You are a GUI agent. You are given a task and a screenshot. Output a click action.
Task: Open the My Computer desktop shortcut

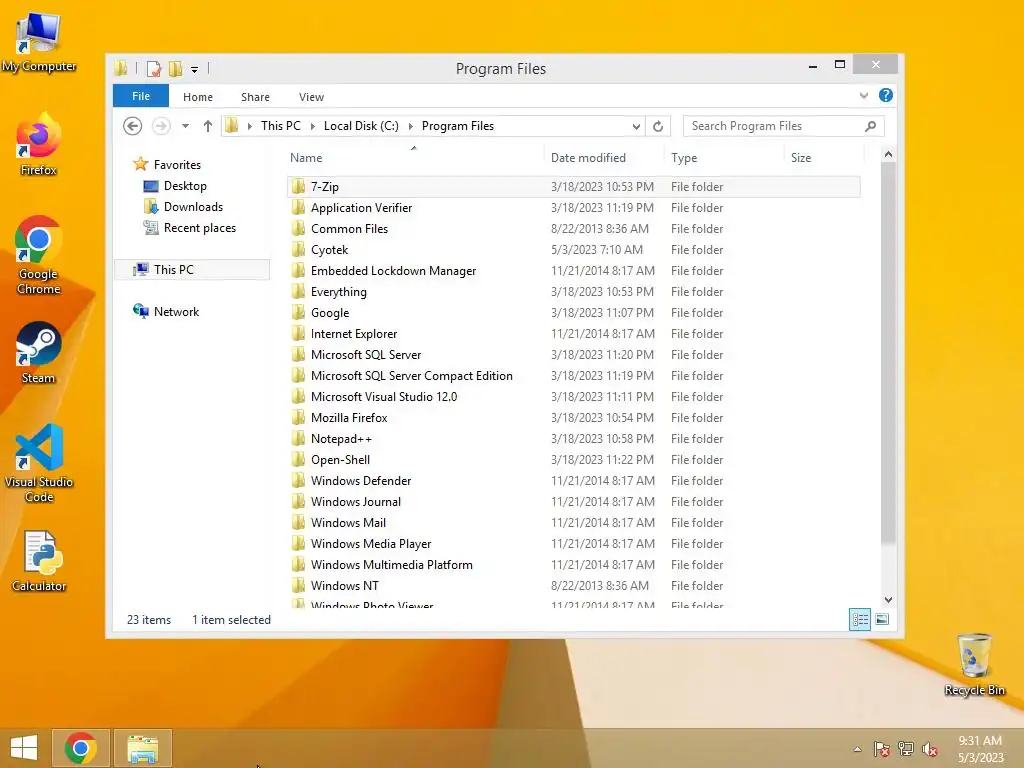point(39,41)
